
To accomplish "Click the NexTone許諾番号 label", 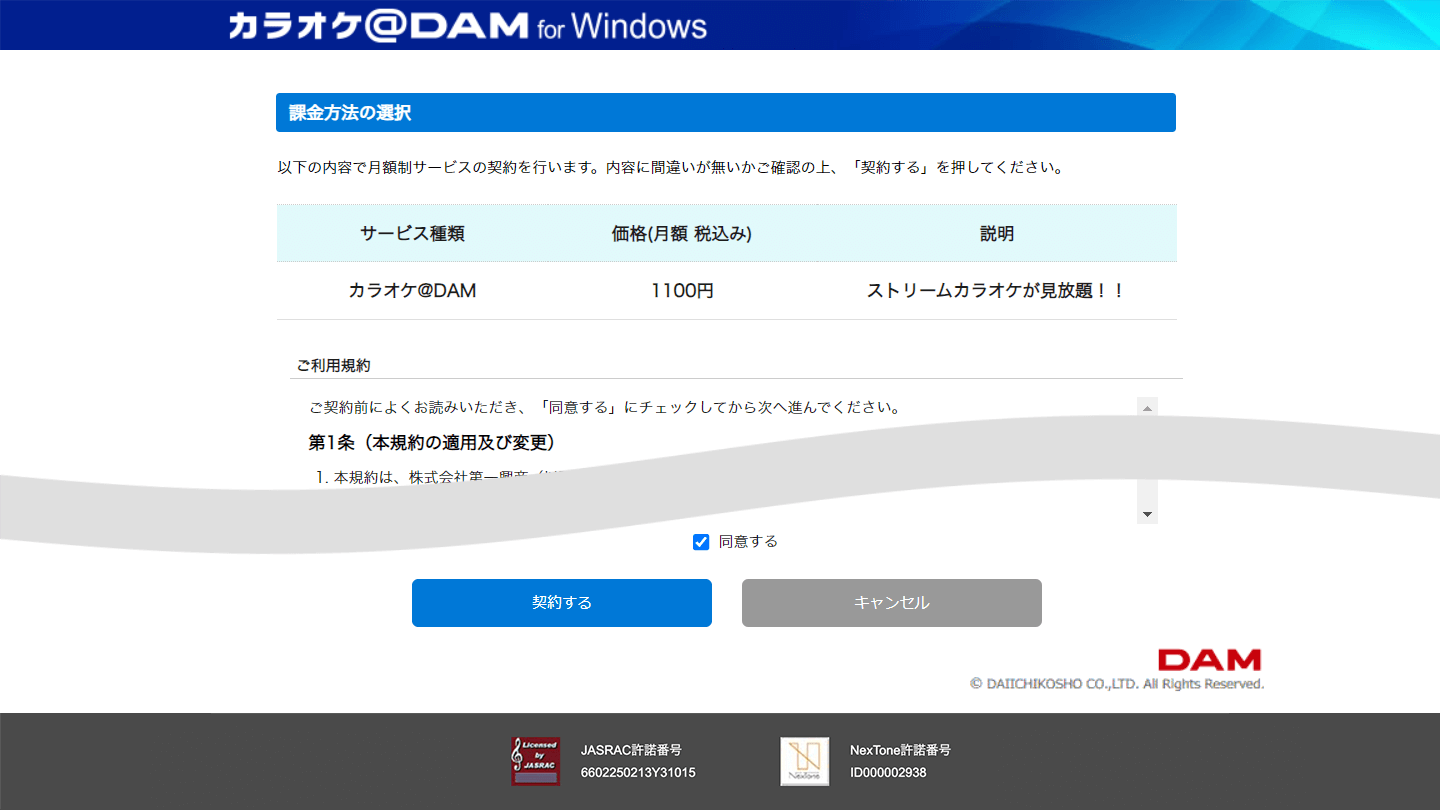I will [900, 750].
